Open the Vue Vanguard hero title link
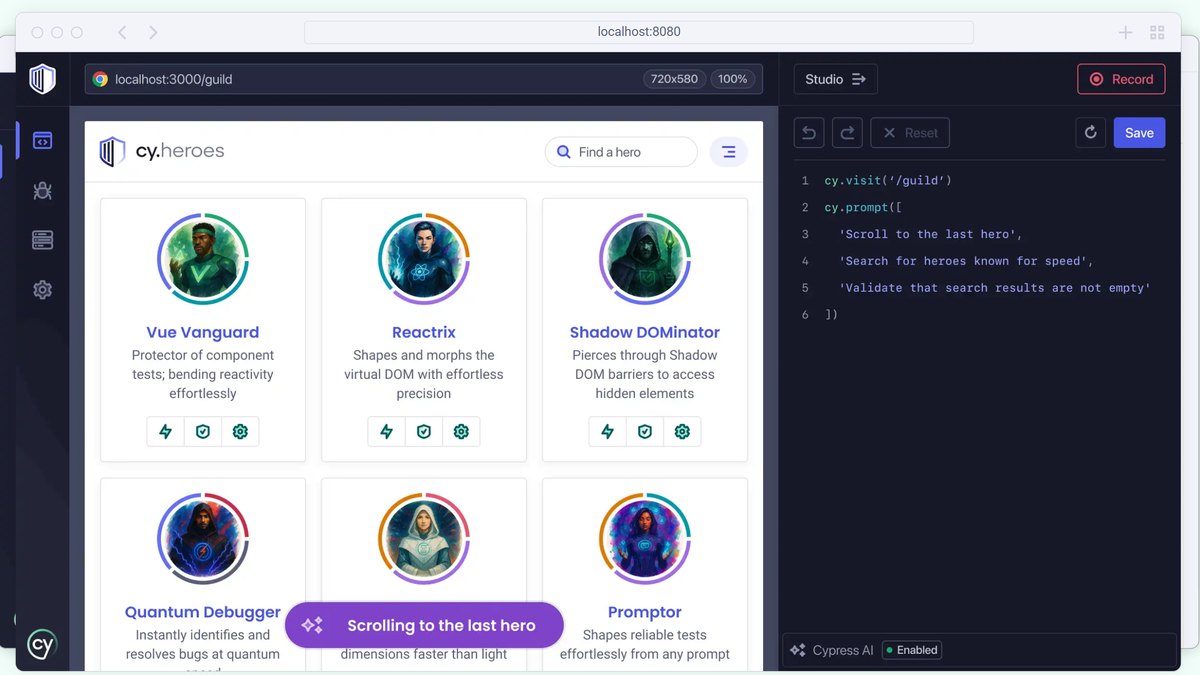The width and height of the screenshot is (1200, 675). 203,332
